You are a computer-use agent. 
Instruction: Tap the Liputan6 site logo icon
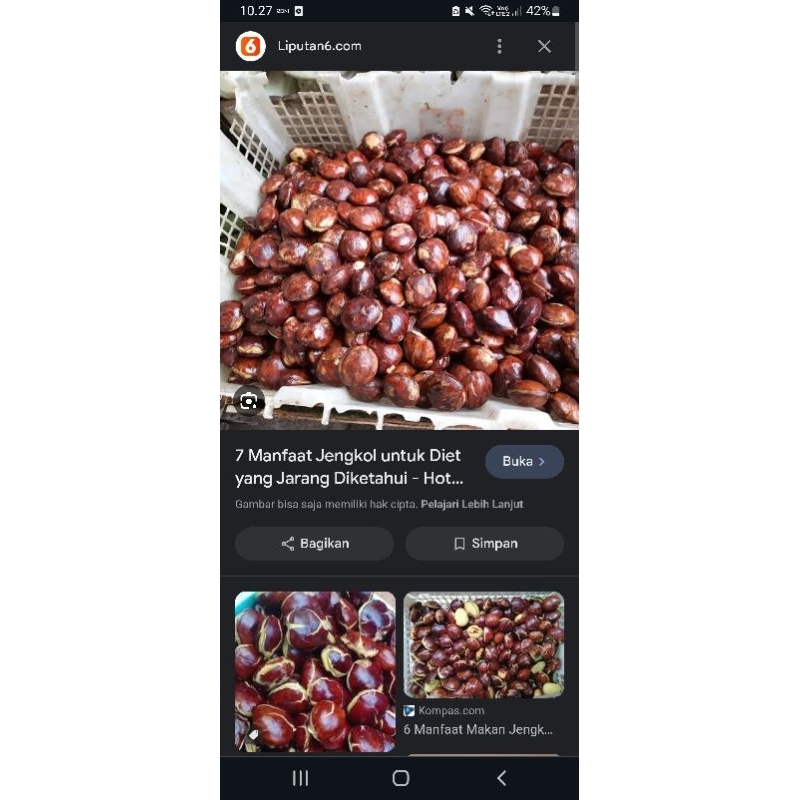(x=250, y=46)
